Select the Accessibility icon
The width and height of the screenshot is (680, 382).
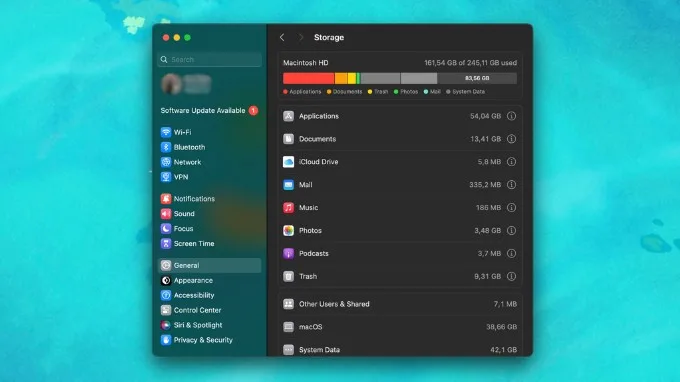[x=166, y=295]
